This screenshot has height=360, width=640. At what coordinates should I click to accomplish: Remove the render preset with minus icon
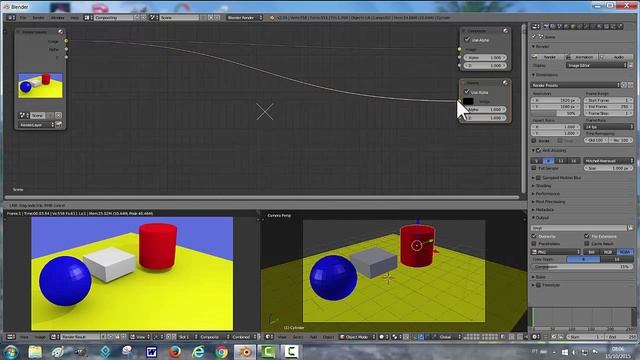631,85
